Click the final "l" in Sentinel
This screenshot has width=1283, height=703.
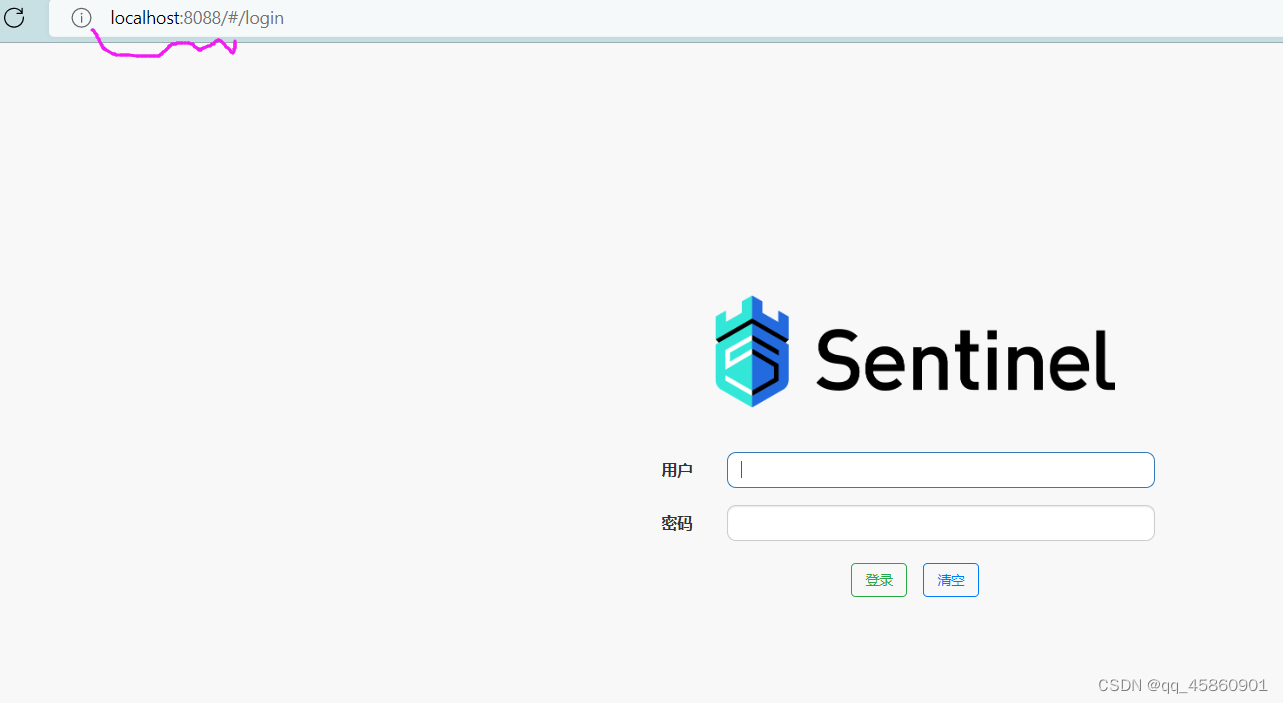1108,360
